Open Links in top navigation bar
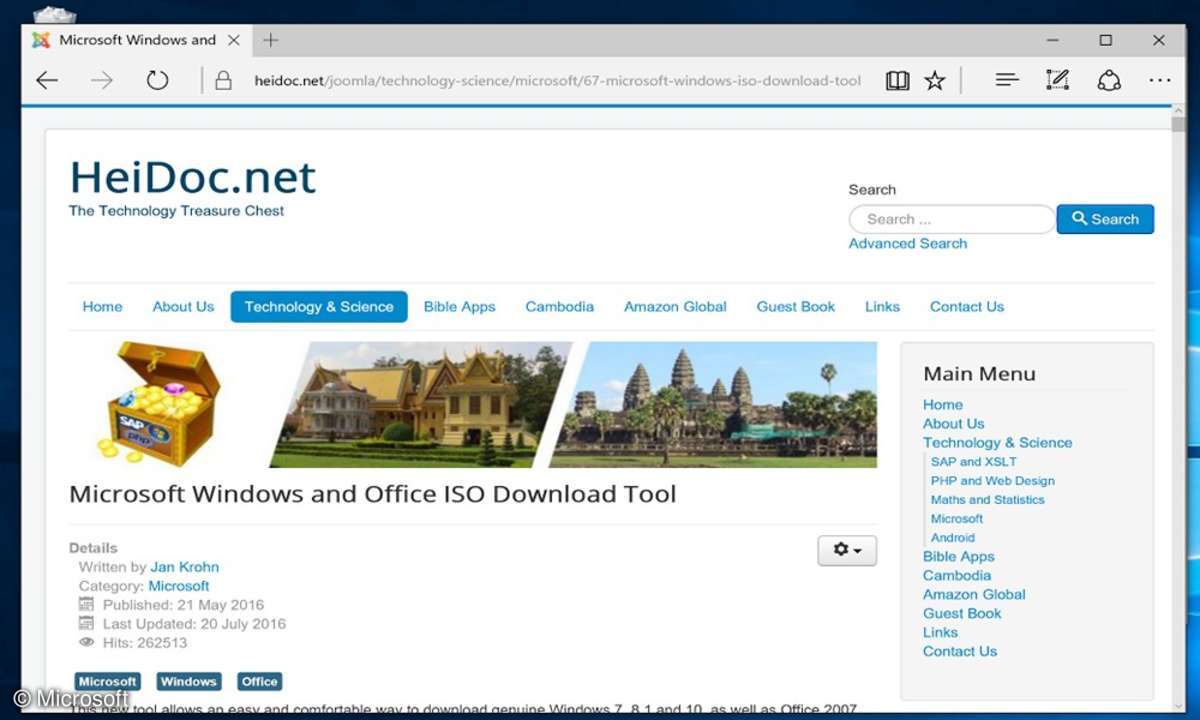The image size is (1200, 720). pyautogui.click(x=882, y=307)
